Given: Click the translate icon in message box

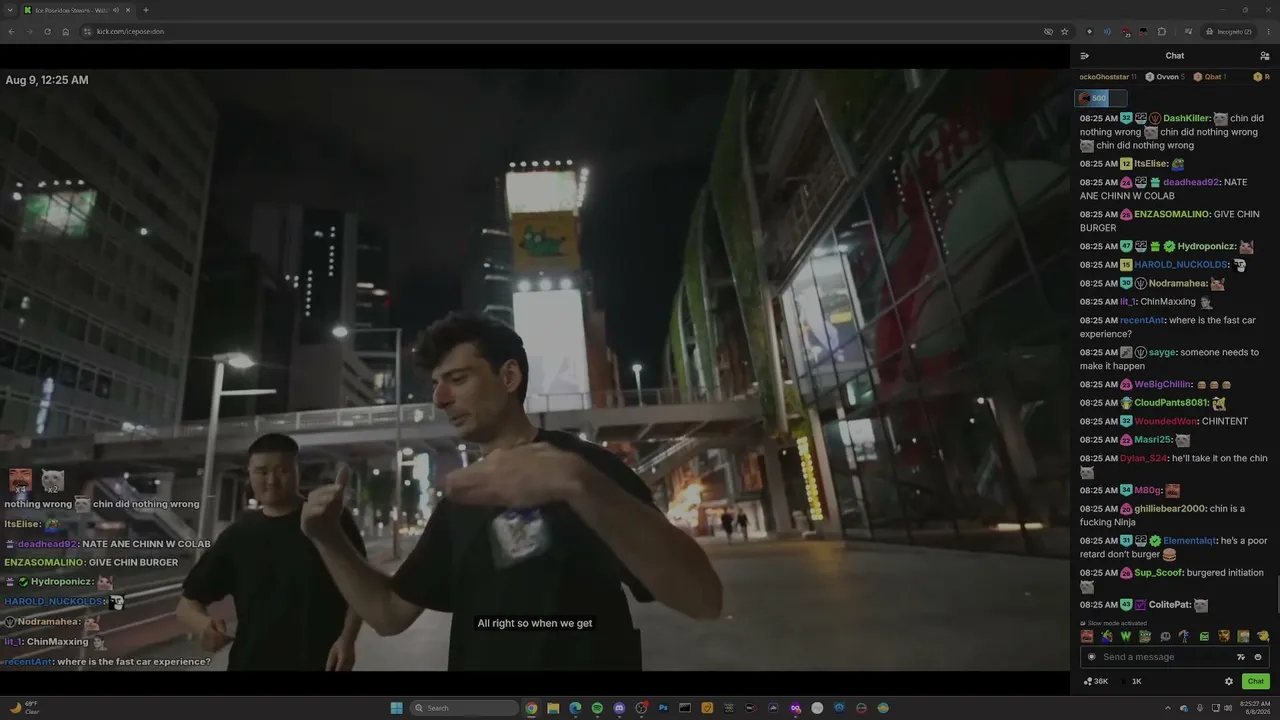Looking at the screenshot, I should pyautogui.click(x=1241, y=657).
